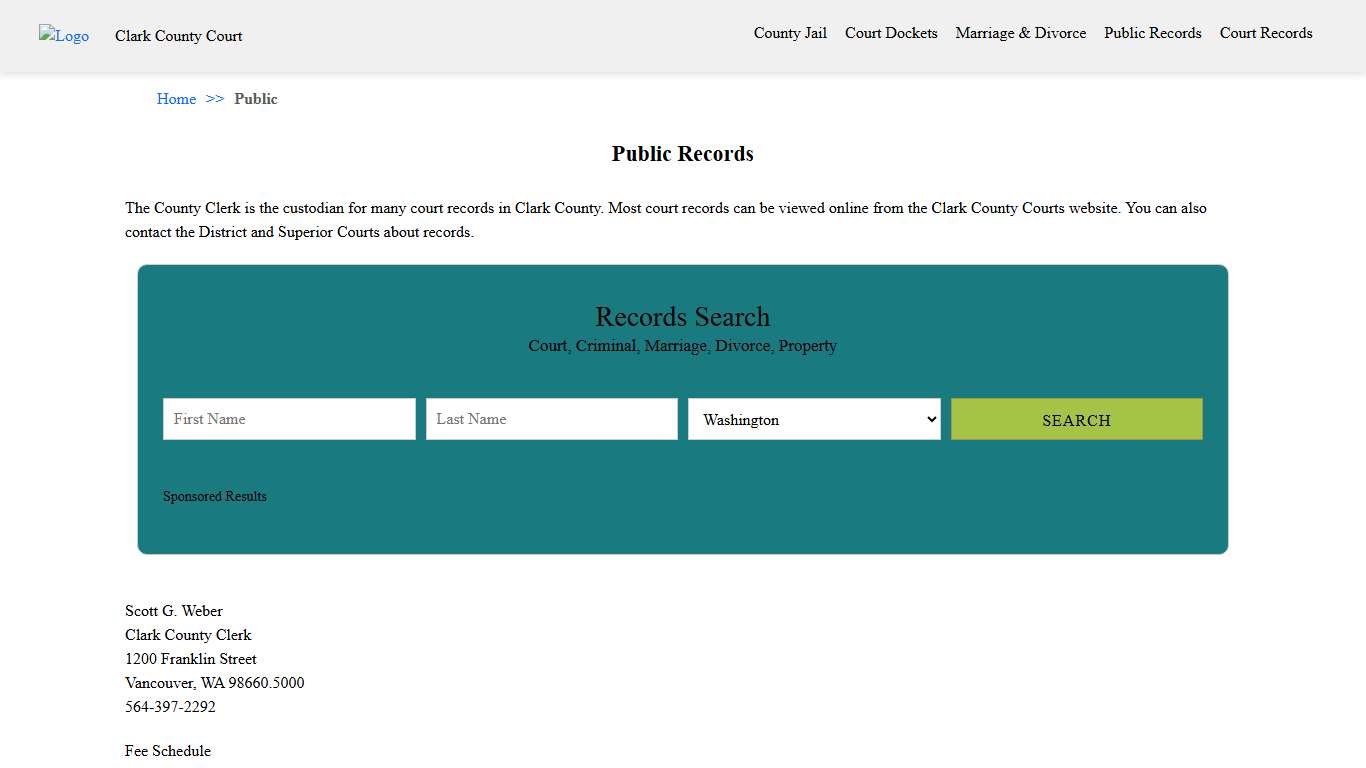Click the Public breadcrumb label
Image resolution: width=1366 pixels, height=768 pixels.
[256, 99]
